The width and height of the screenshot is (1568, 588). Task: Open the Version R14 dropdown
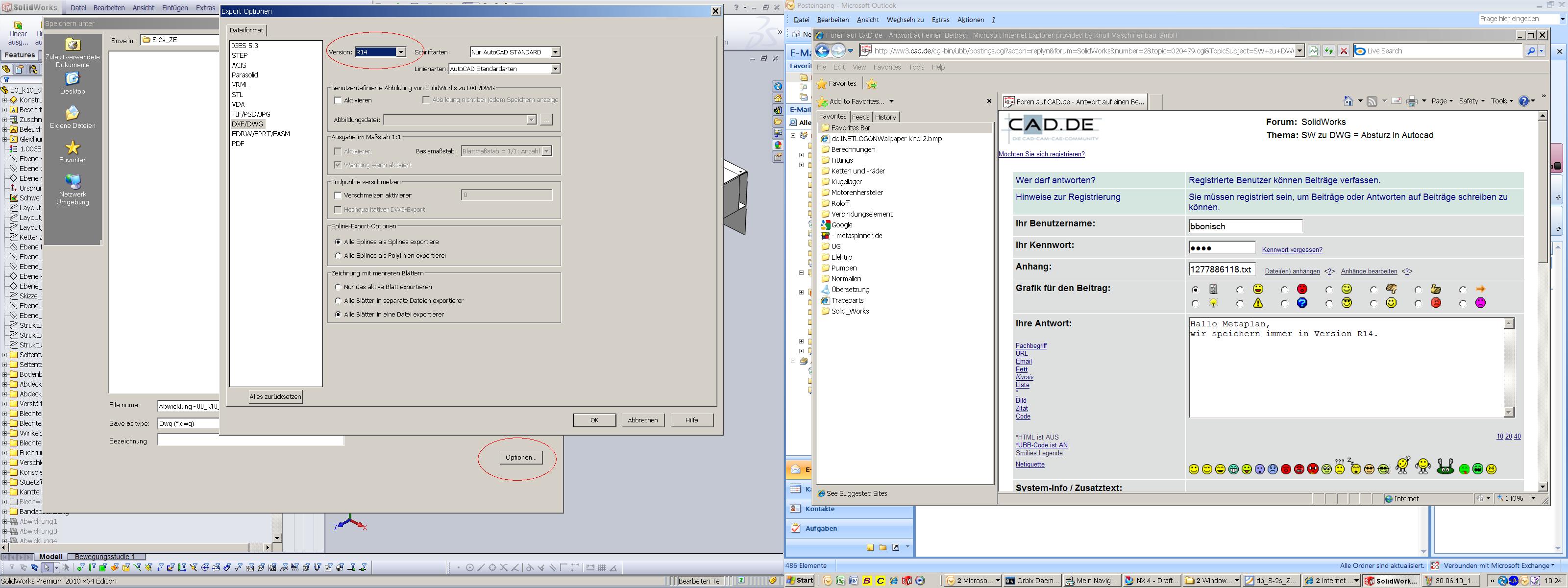click(400, 52)
